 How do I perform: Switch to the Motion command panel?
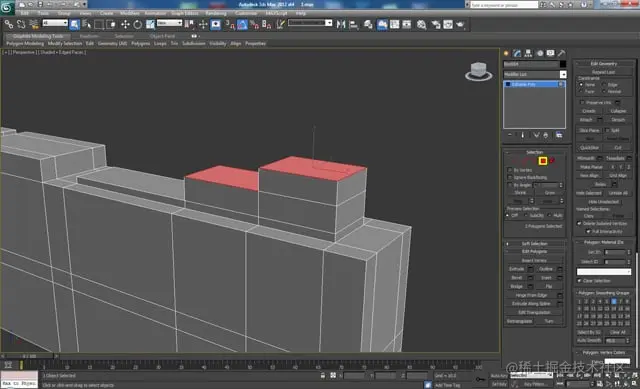tap(540, 53)
